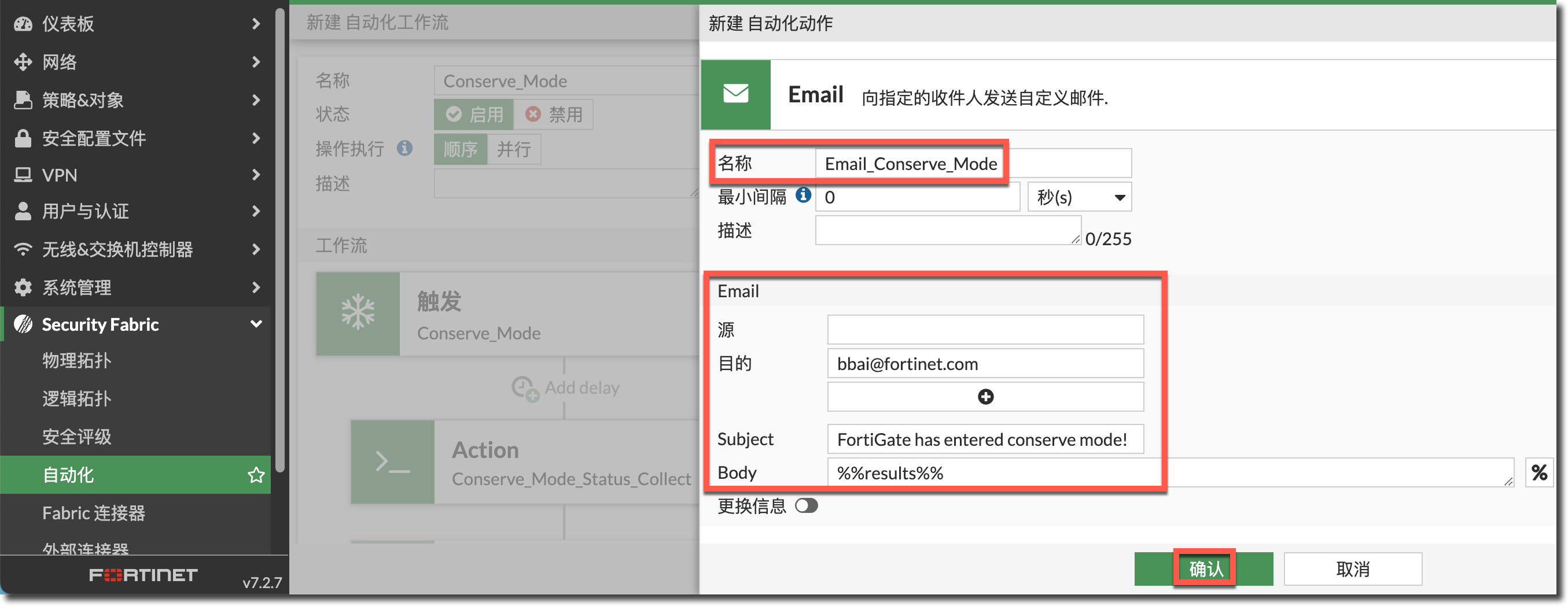Expand the 系统管理 menu
The image size is (1568, 606).
(256, 287)
